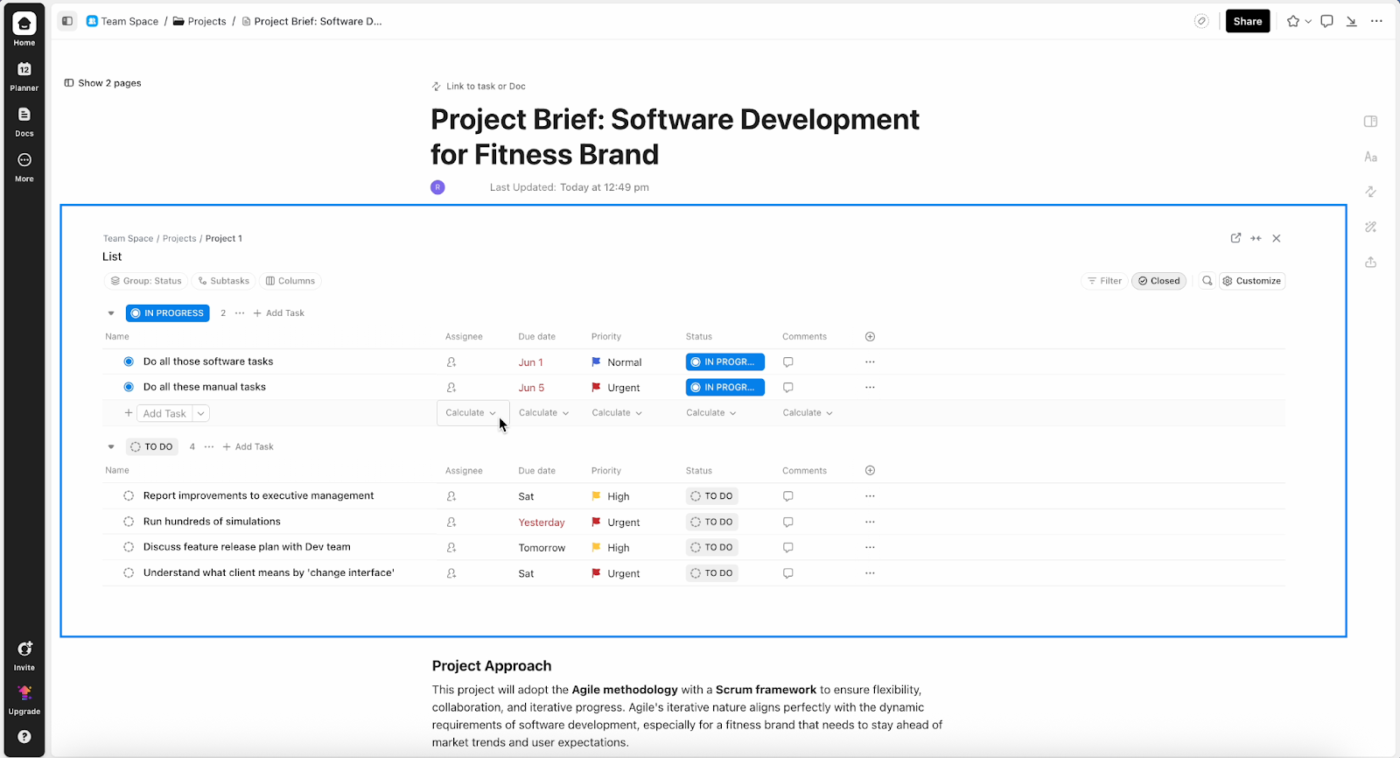The image size is (1400, 758).
Task: Collapse the TO DO group
Action: 110,446
